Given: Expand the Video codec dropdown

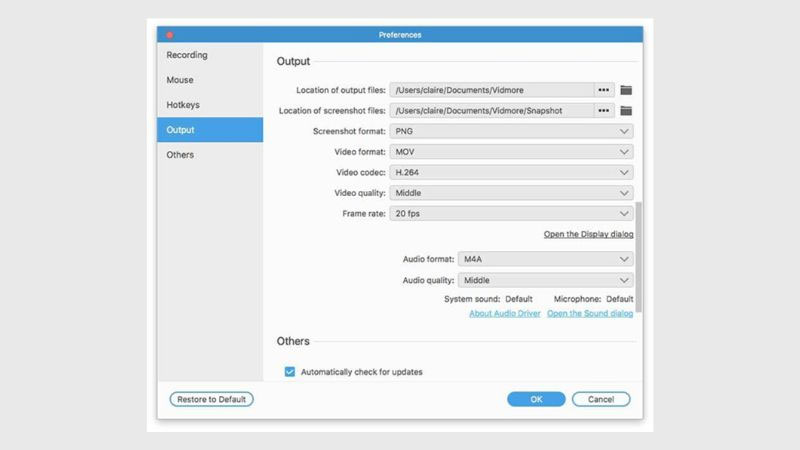Looking at the screenshot, I should [511, 172].
